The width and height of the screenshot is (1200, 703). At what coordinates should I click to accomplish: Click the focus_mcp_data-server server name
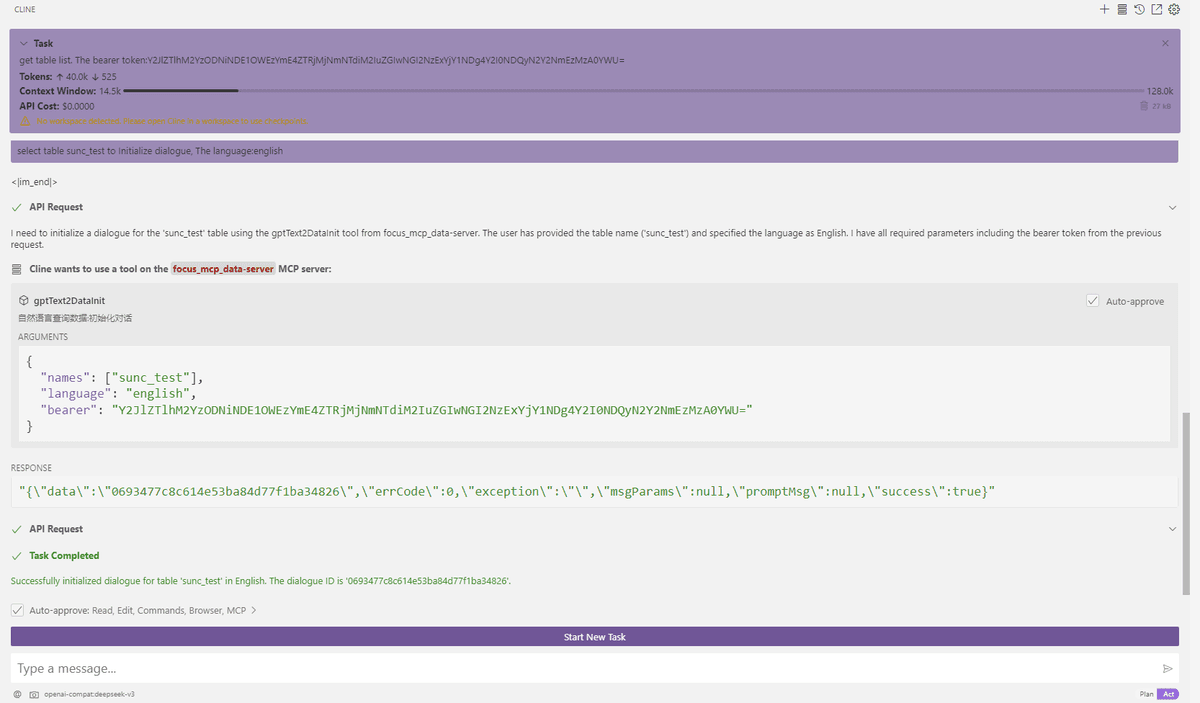coord(223,269)
